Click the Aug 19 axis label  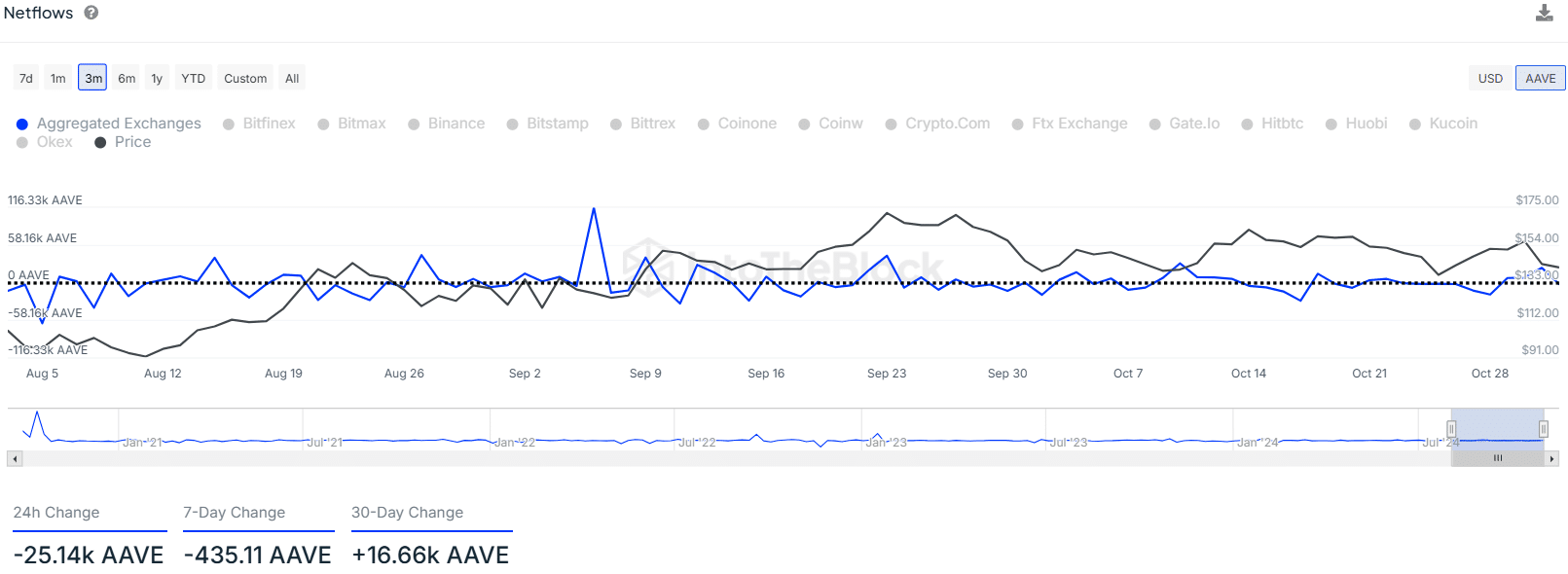pyautogui.click(x=283, y=374)
